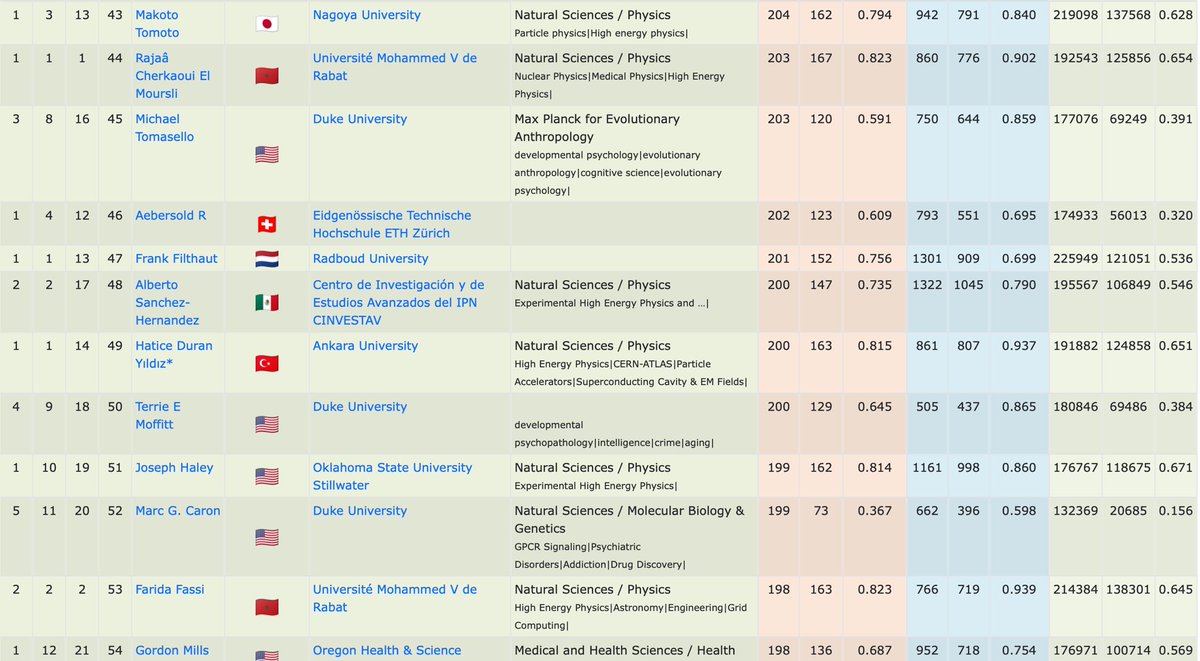
Task: Visit the Aebersold R researcher link
Action: (x=171, y=215)
